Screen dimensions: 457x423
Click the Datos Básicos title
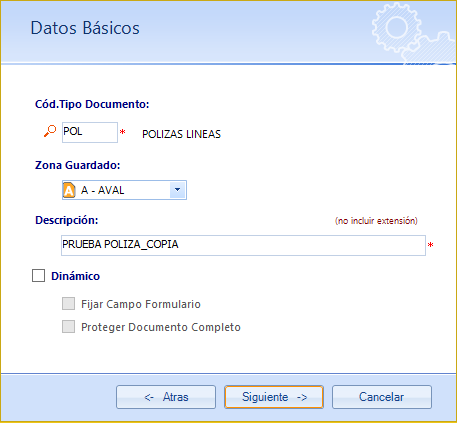(85, 28)
